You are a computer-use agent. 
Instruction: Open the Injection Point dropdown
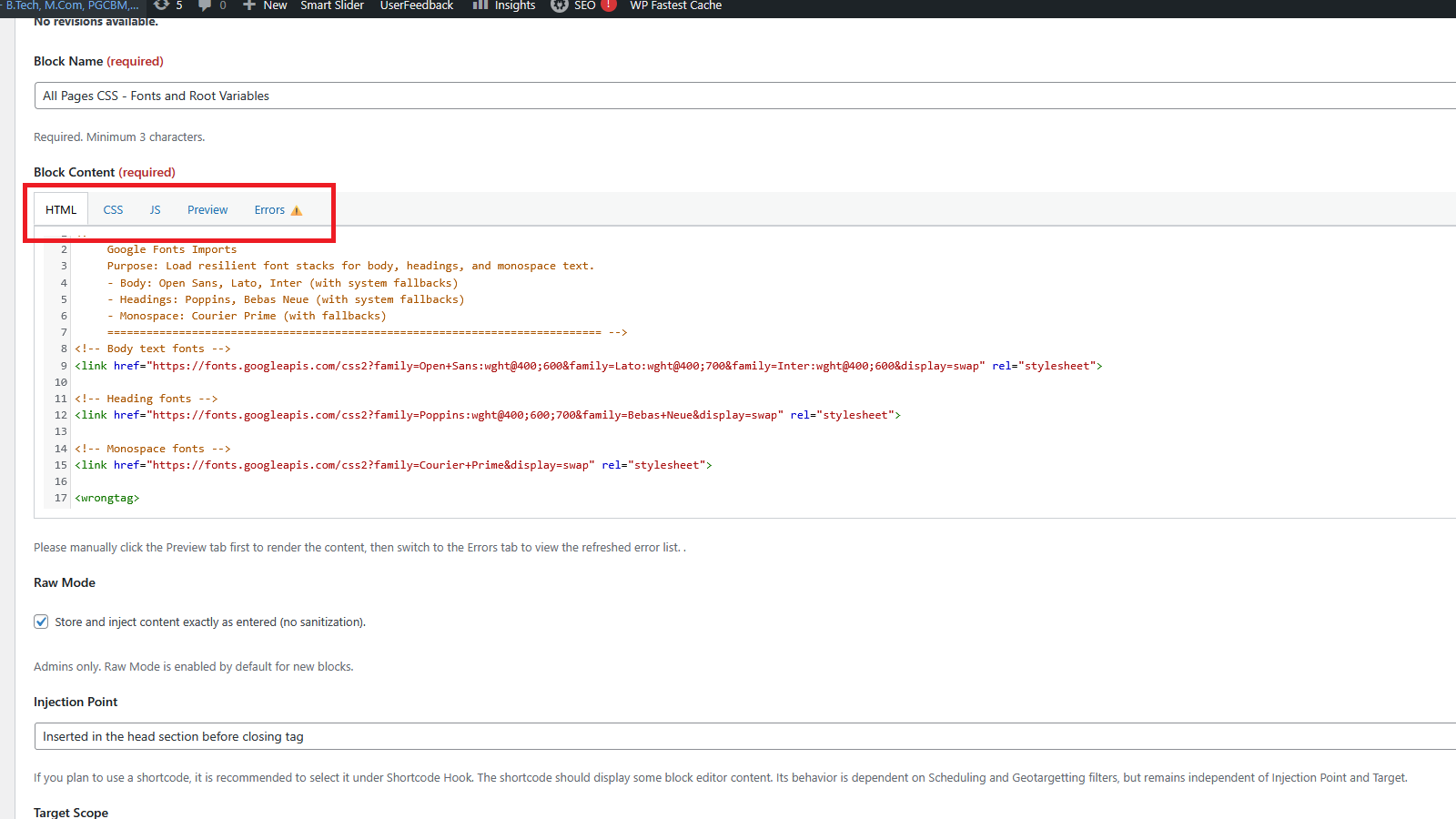pyautogui.click(x=728, y=736)
